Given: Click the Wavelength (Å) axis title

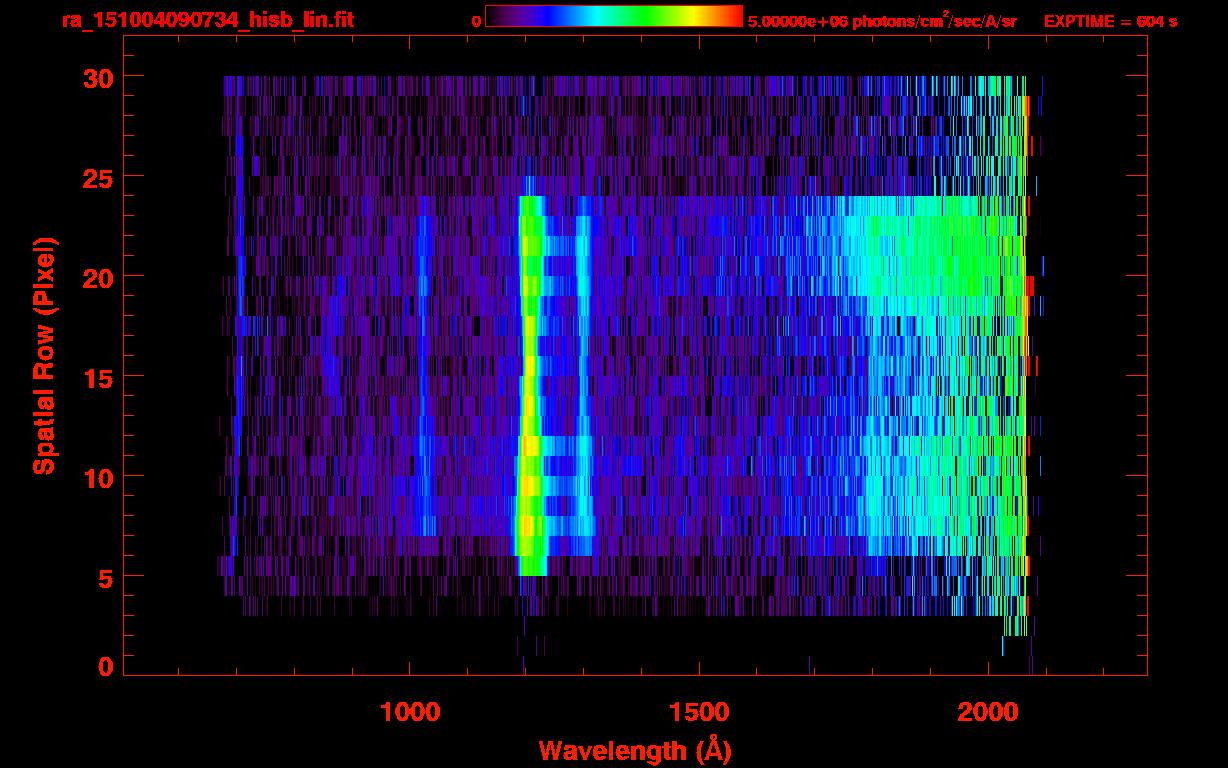Looking at the screenshot, I should click(635, 750).
